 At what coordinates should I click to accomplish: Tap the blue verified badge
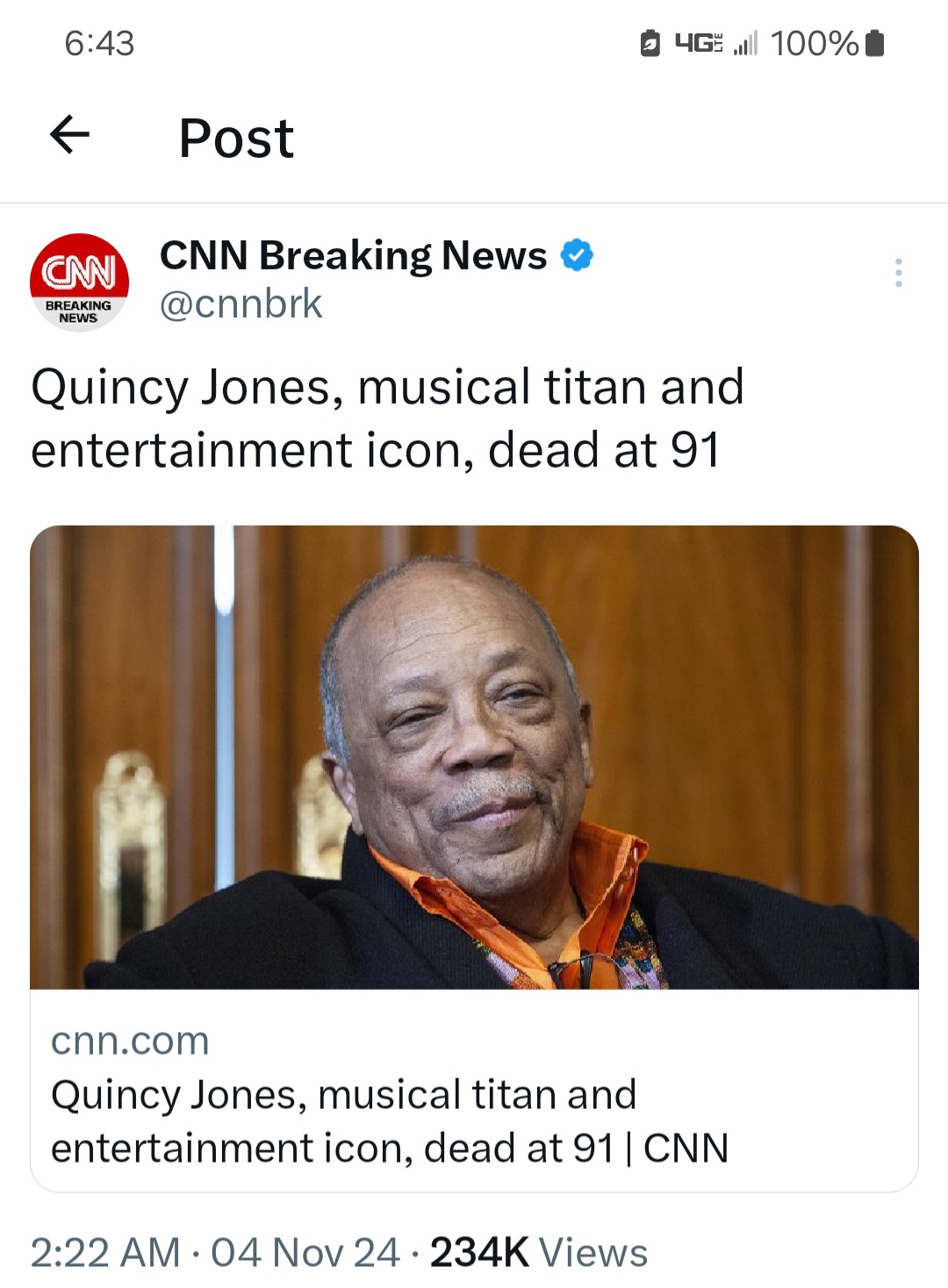click(577, 255)
